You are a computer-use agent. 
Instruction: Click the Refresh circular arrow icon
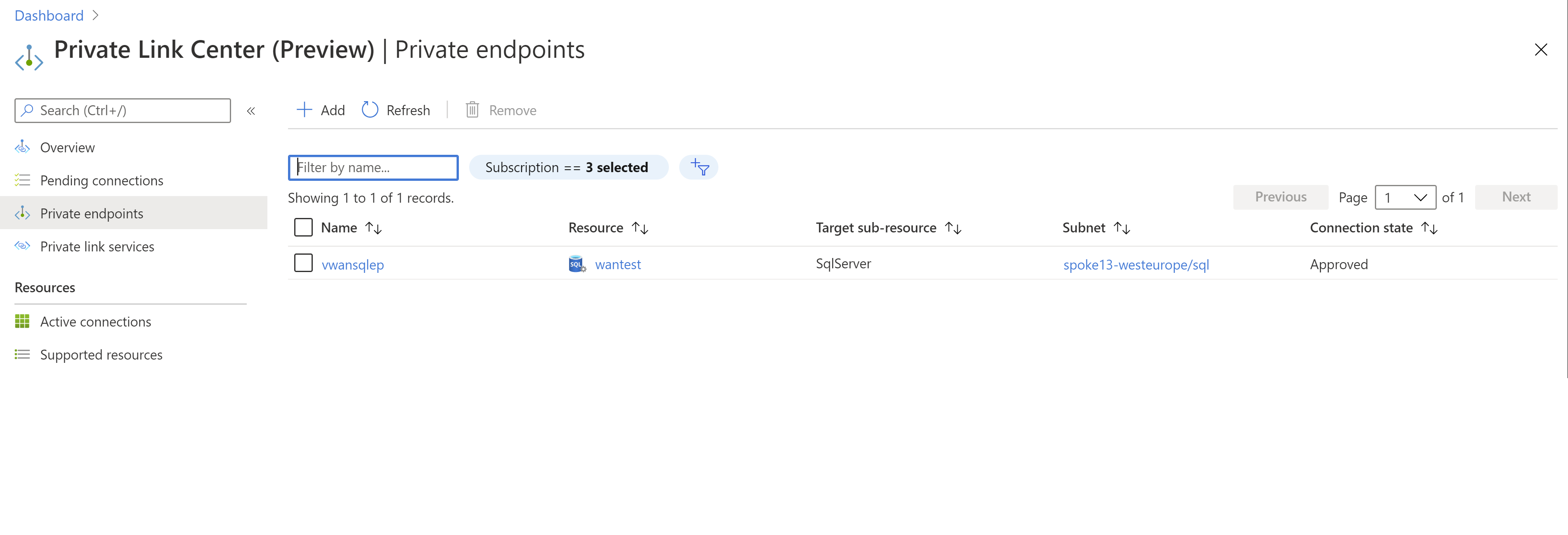tap(369, 110)
